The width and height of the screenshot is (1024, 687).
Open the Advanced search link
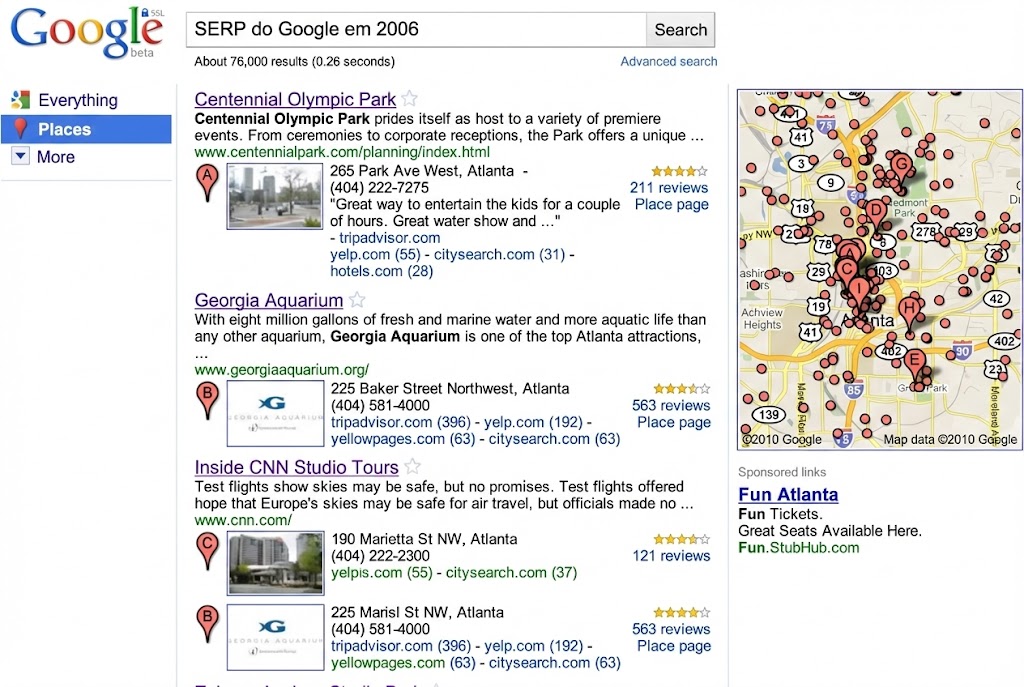tap(668, 61)
